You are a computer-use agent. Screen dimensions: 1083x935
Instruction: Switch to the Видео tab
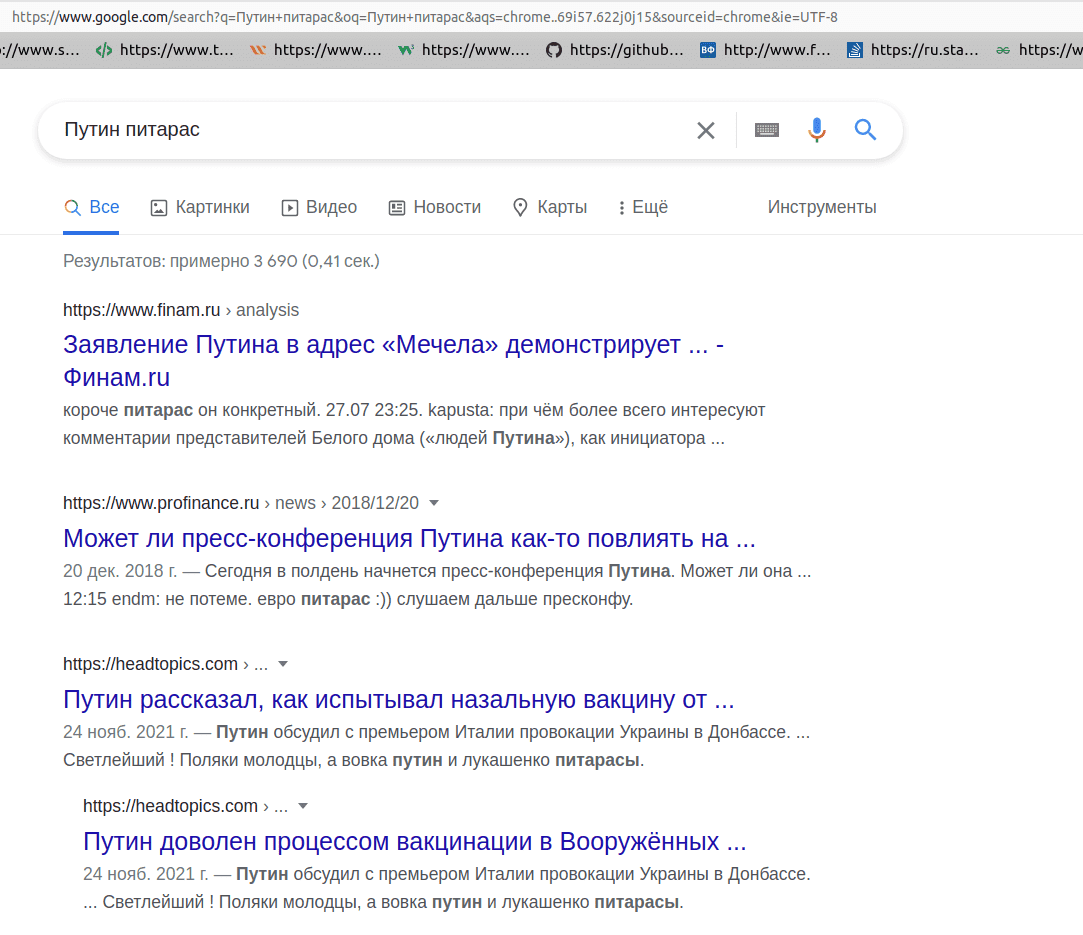[x=319, y=208]
